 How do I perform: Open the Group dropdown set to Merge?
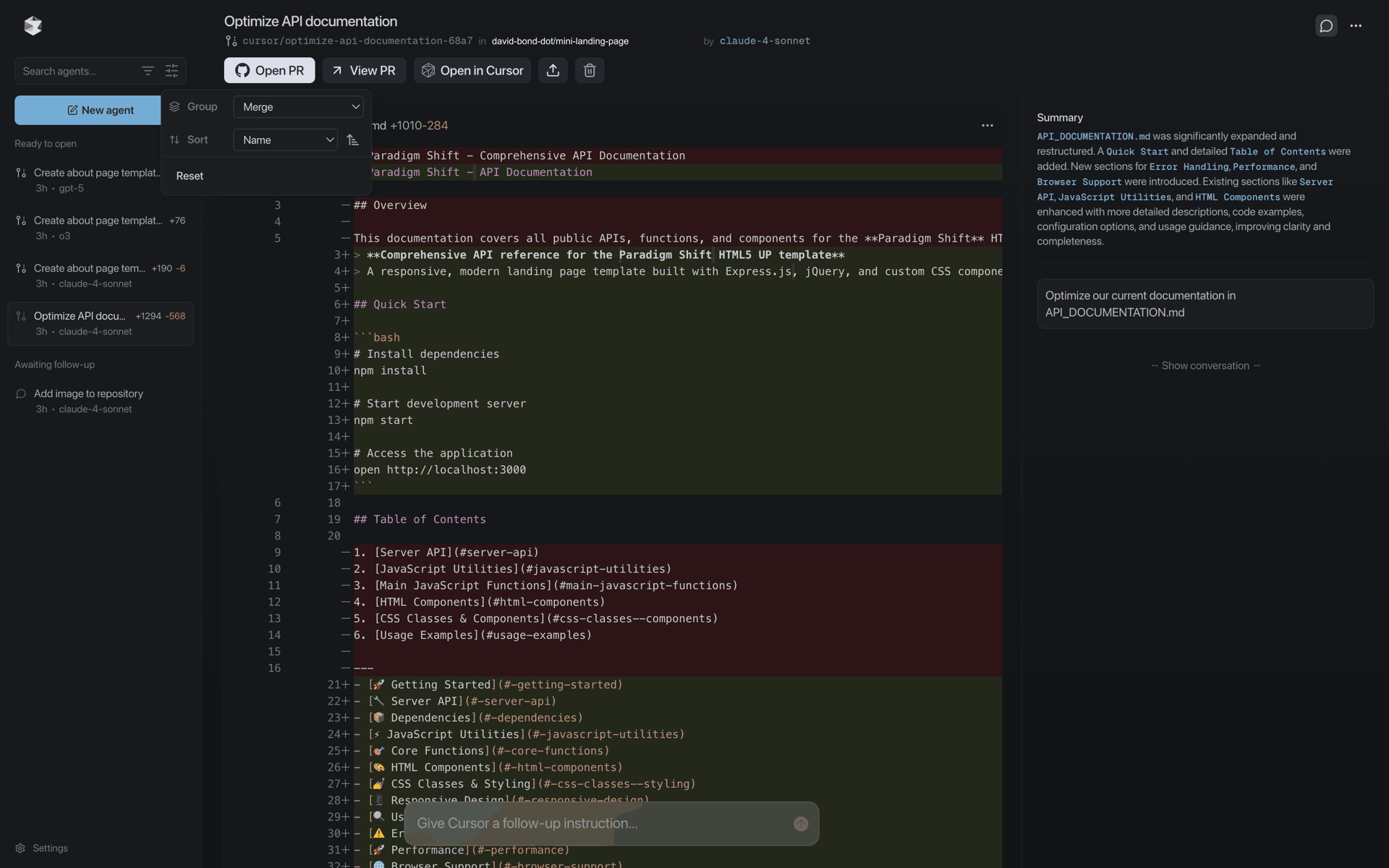(x=298, y=106)
